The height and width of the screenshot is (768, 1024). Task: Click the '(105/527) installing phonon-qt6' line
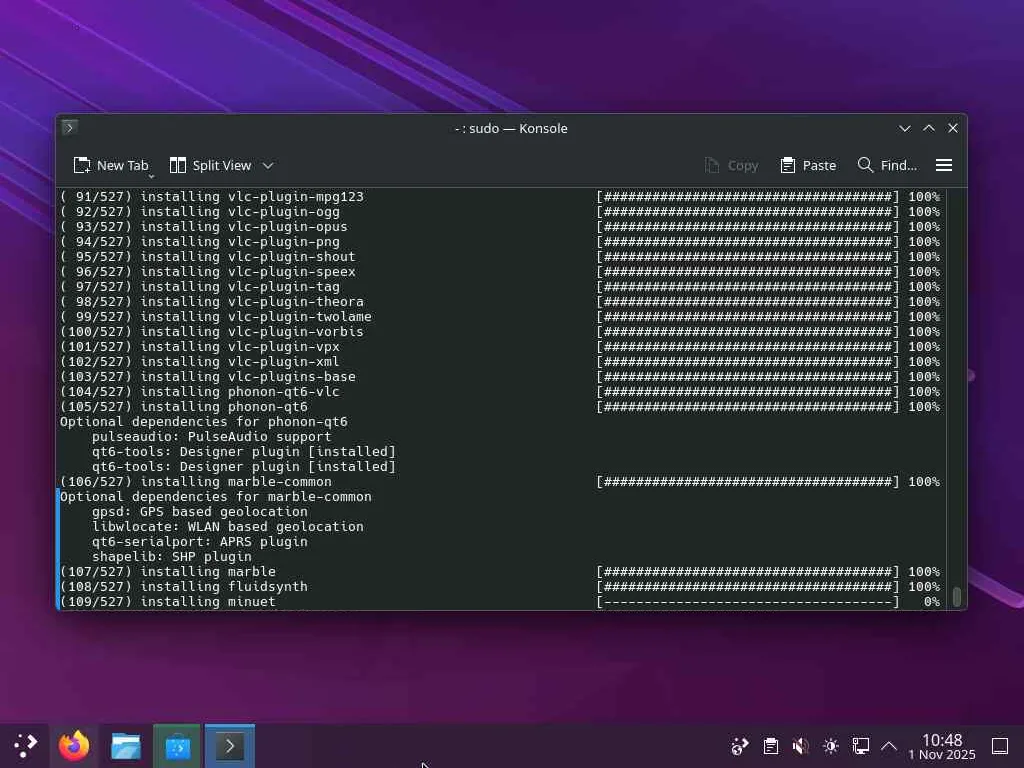[184, 407]
